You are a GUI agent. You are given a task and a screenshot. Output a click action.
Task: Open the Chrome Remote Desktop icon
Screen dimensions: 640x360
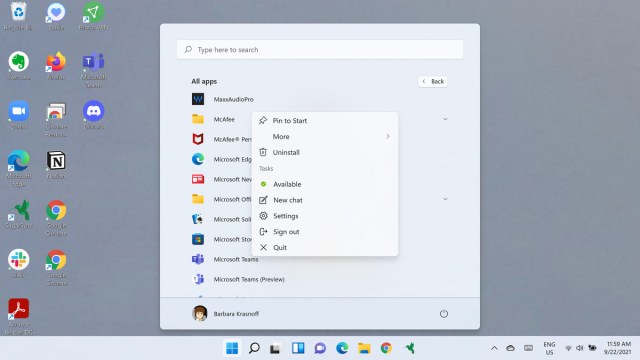pos(56,120)
